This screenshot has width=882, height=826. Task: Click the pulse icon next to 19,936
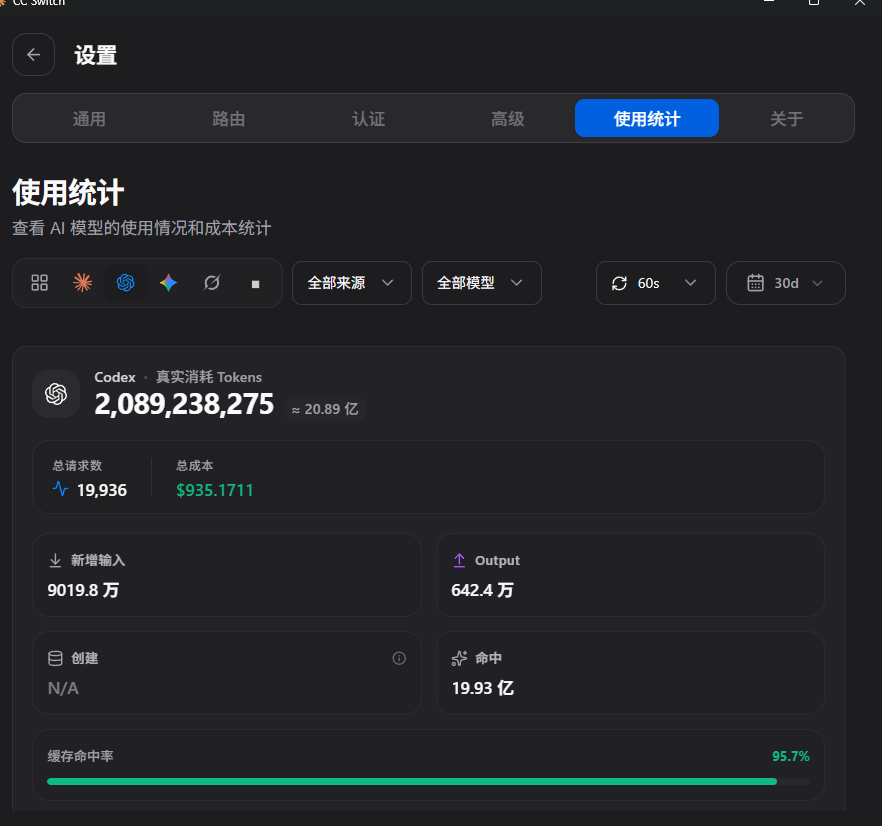[x=60, y=488]
